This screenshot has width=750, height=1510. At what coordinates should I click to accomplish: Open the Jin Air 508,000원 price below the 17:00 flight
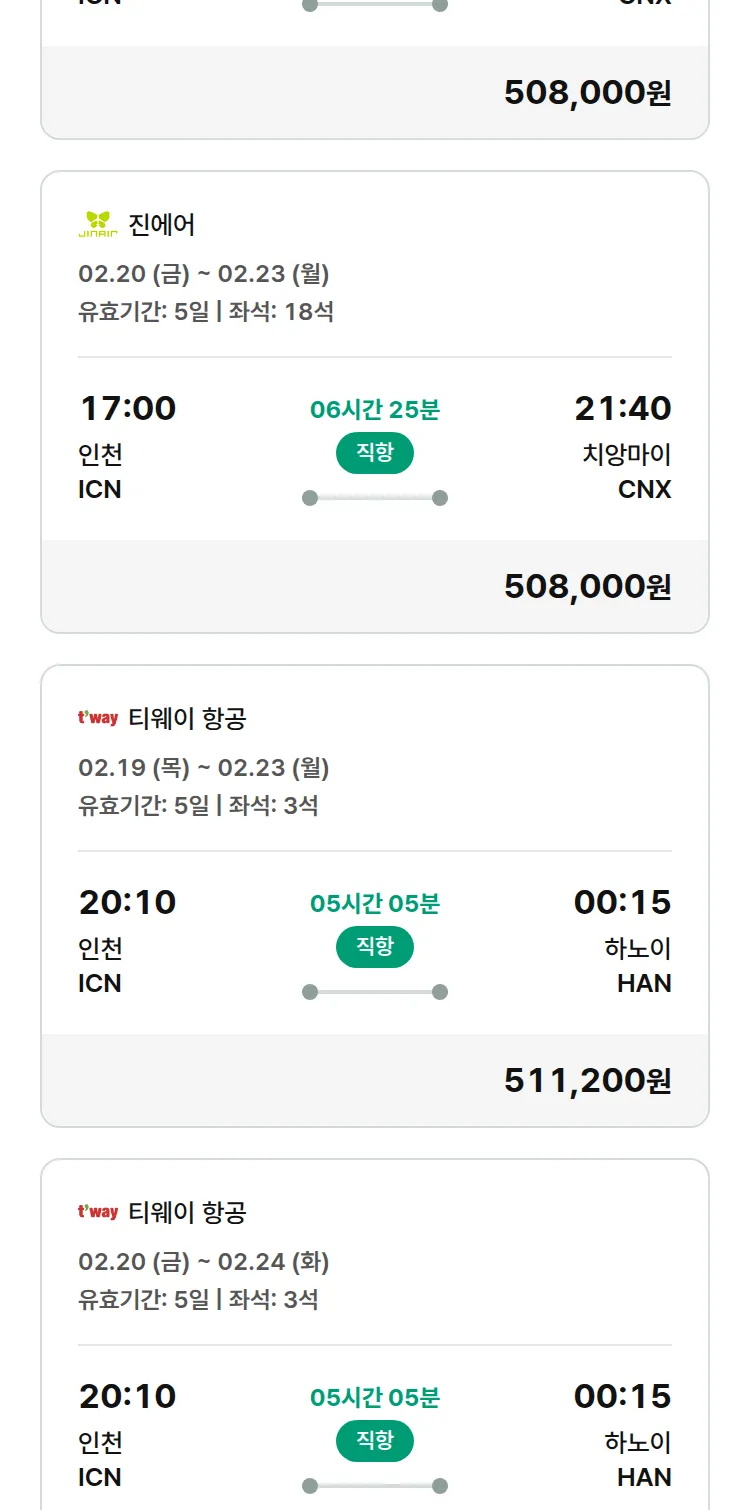click(587, 586)
